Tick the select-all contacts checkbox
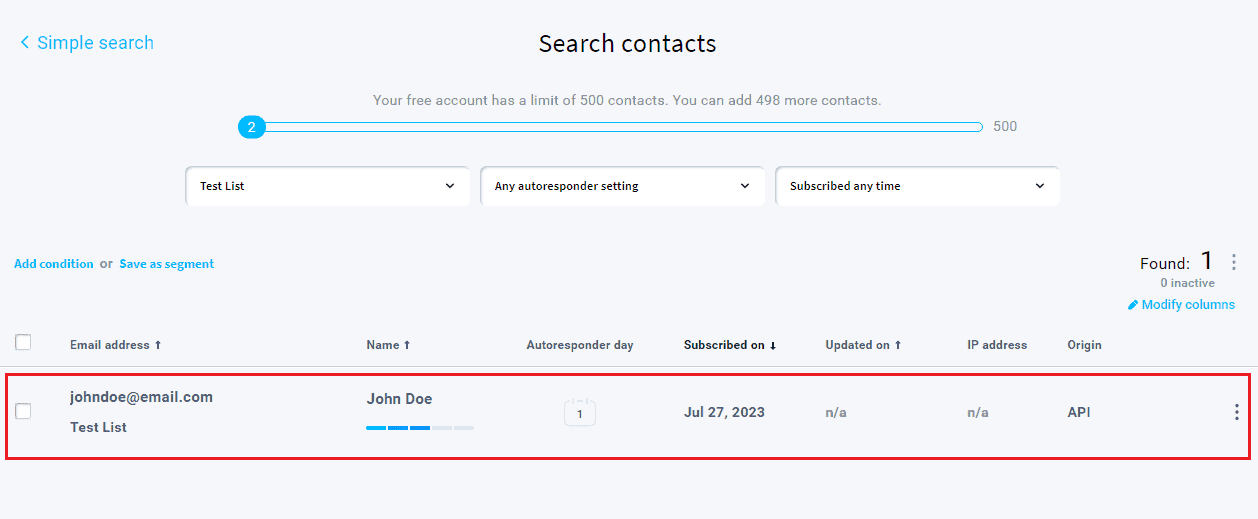1258x519 pixels. click(x=23, y=343)
